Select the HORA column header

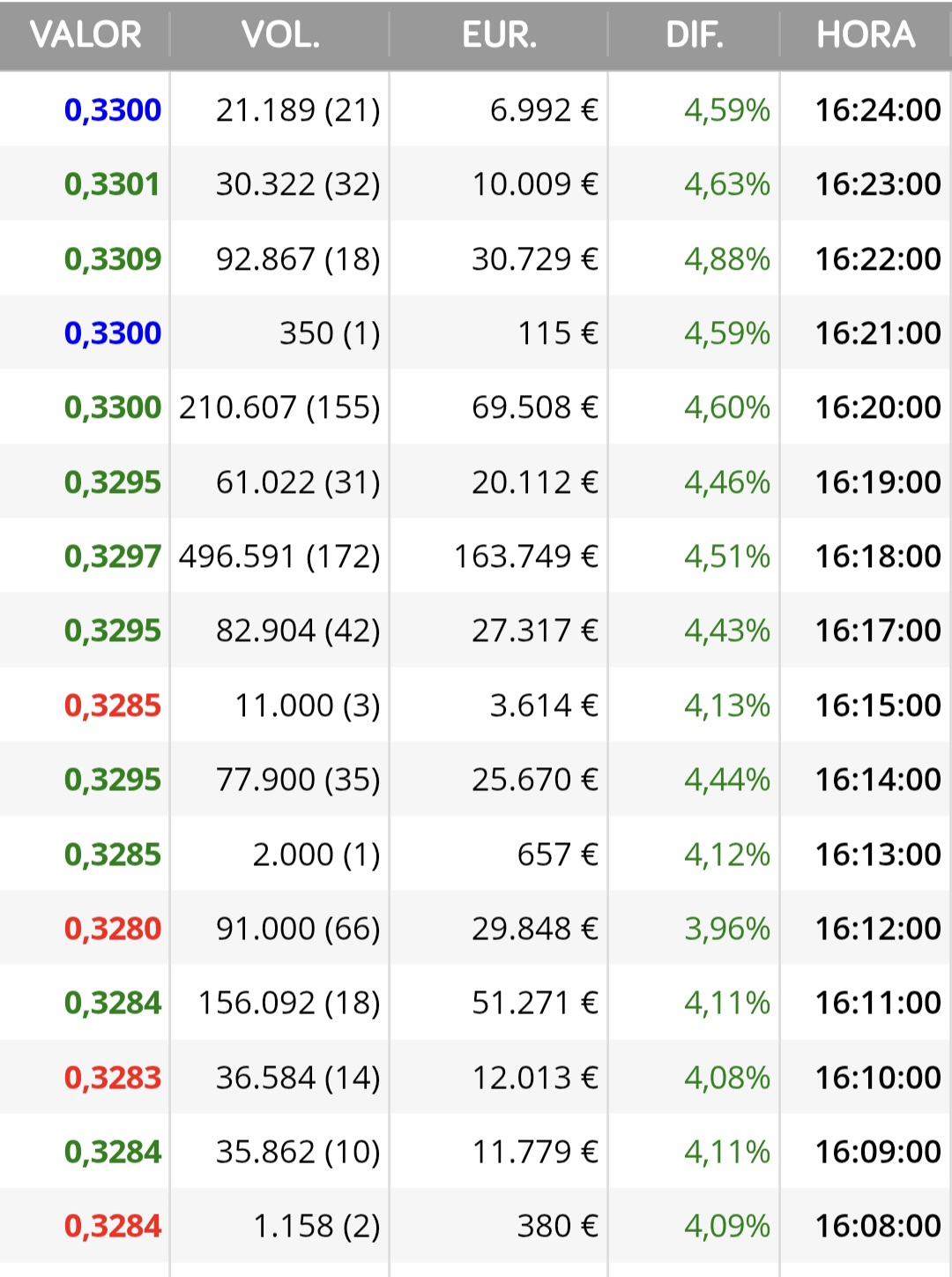866,35
